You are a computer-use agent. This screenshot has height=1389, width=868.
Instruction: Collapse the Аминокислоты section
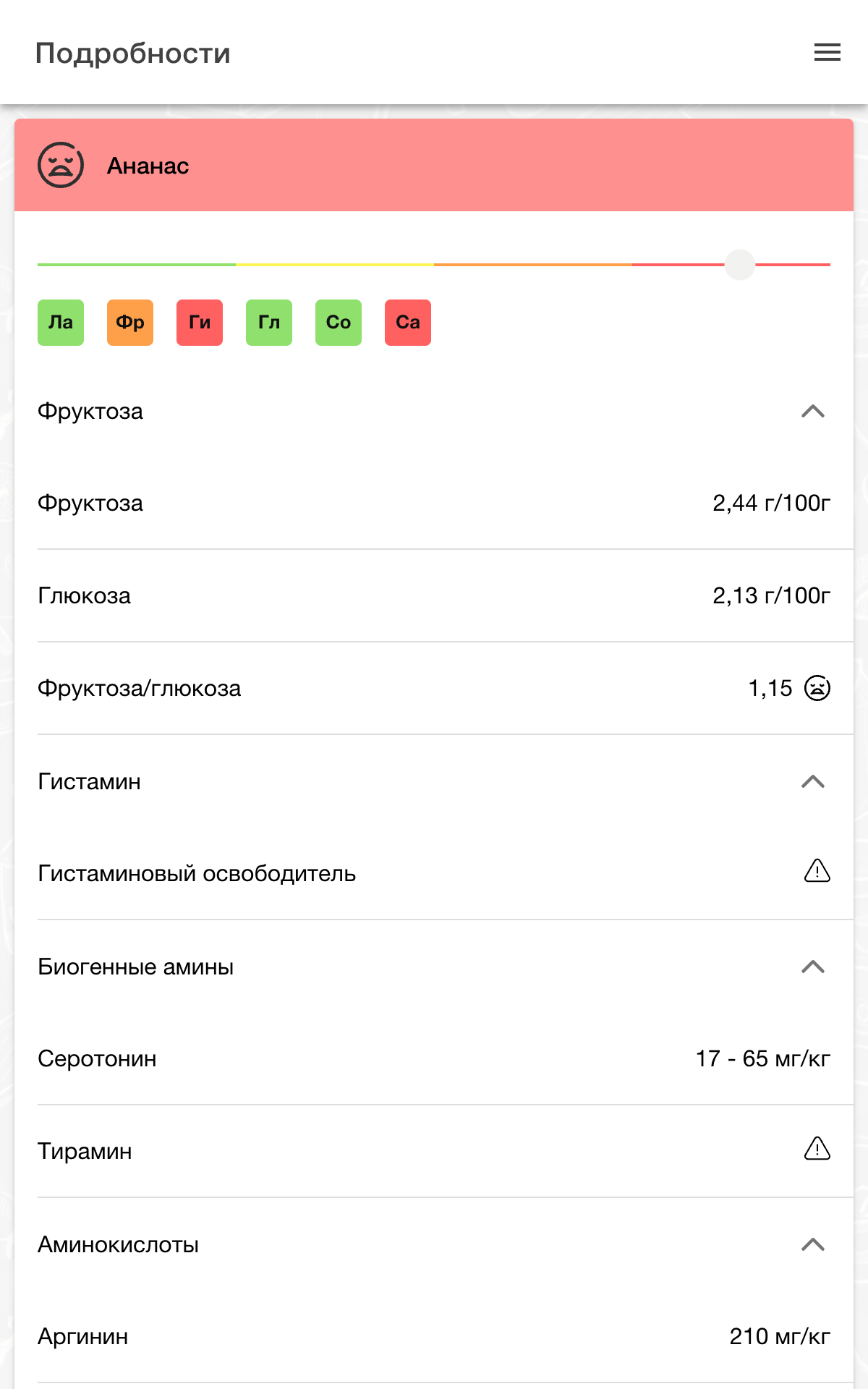pyautogui.click(x=813, y=1244)
